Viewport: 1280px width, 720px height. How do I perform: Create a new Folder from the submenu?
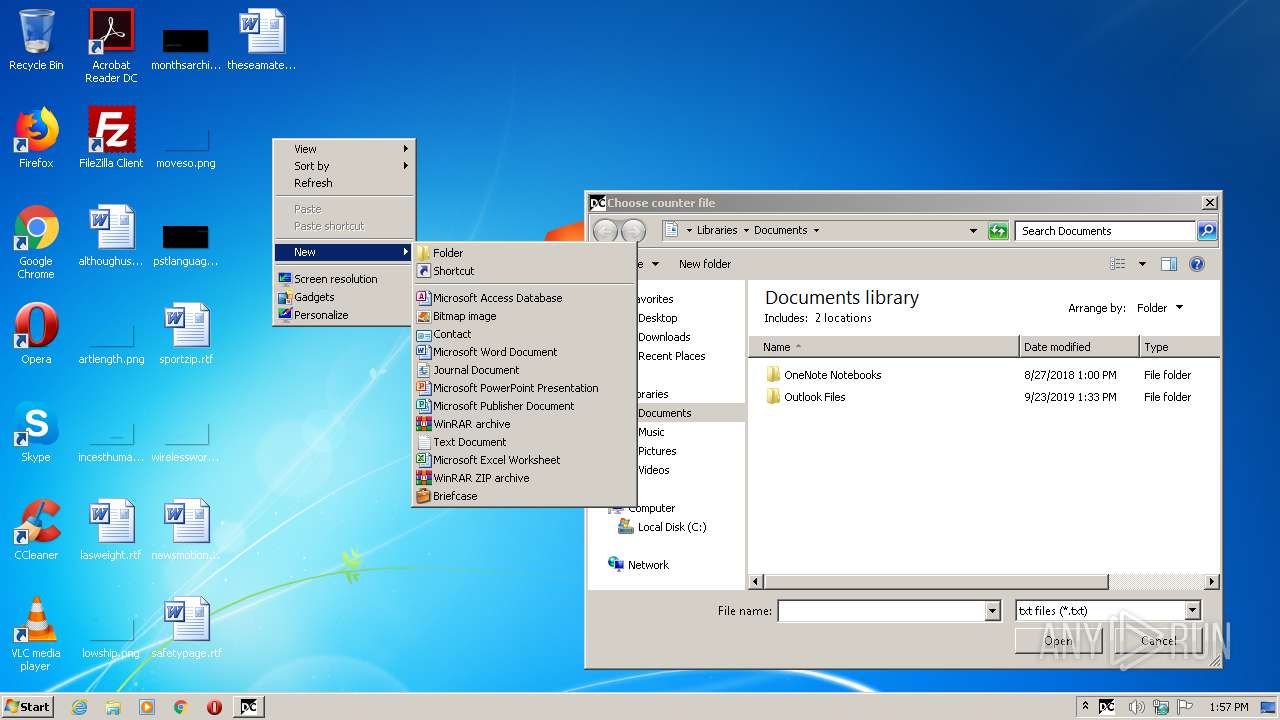pos(525,253)
